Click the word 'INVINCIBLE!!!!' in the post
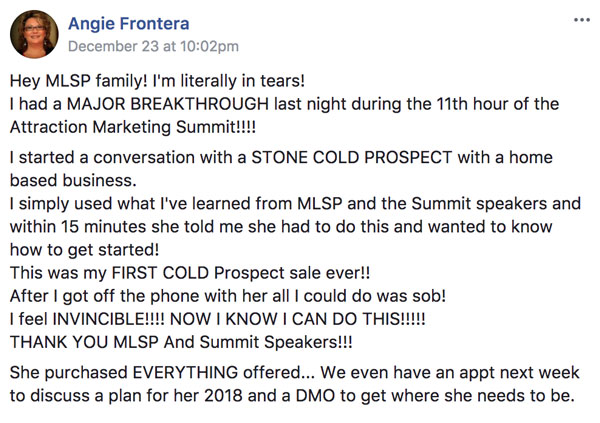This screenshot has width=600, height=423. coord(108,319)
